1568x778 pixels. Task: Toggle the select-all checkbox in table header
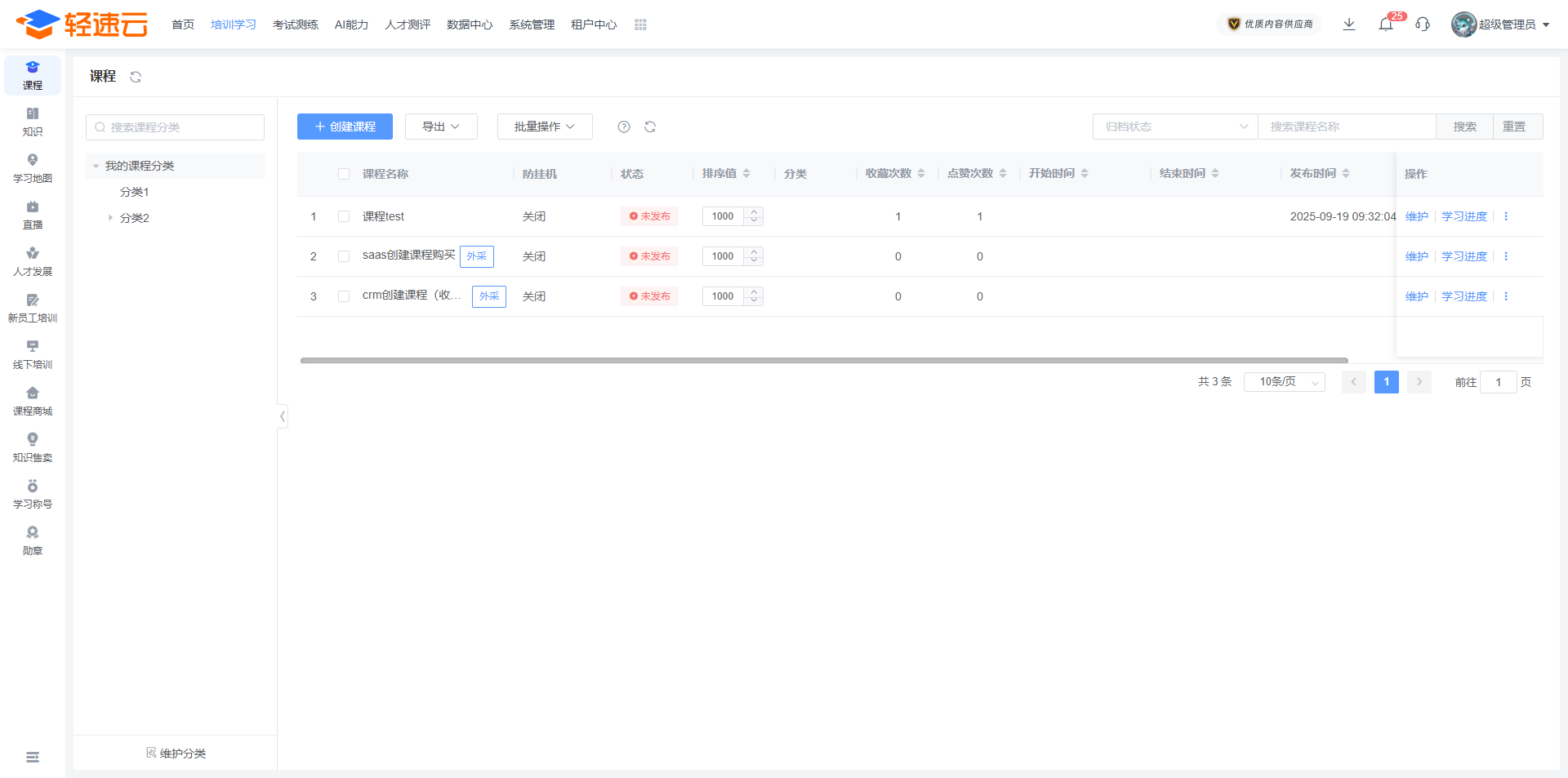pyautogui.click(x=344, y=174)
